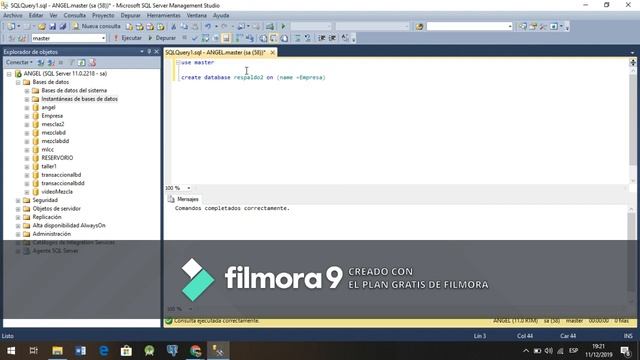The width and height of the screenshot is (640, 360).
Task: Collapse the ANGEL server node
Action: [9, 74]
